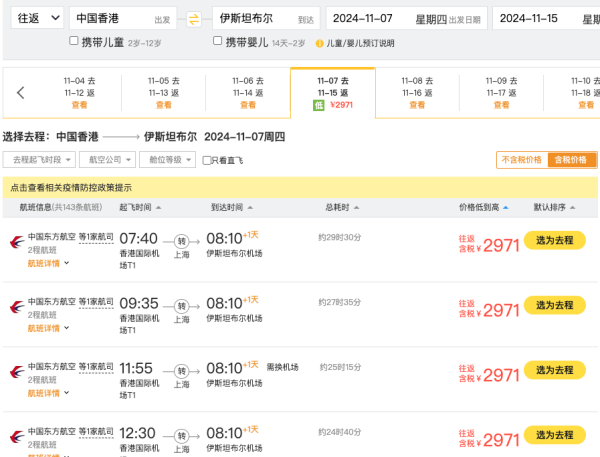
Task: Select 11-08 去 11-16 返 date tab
Action: [417, 93]
